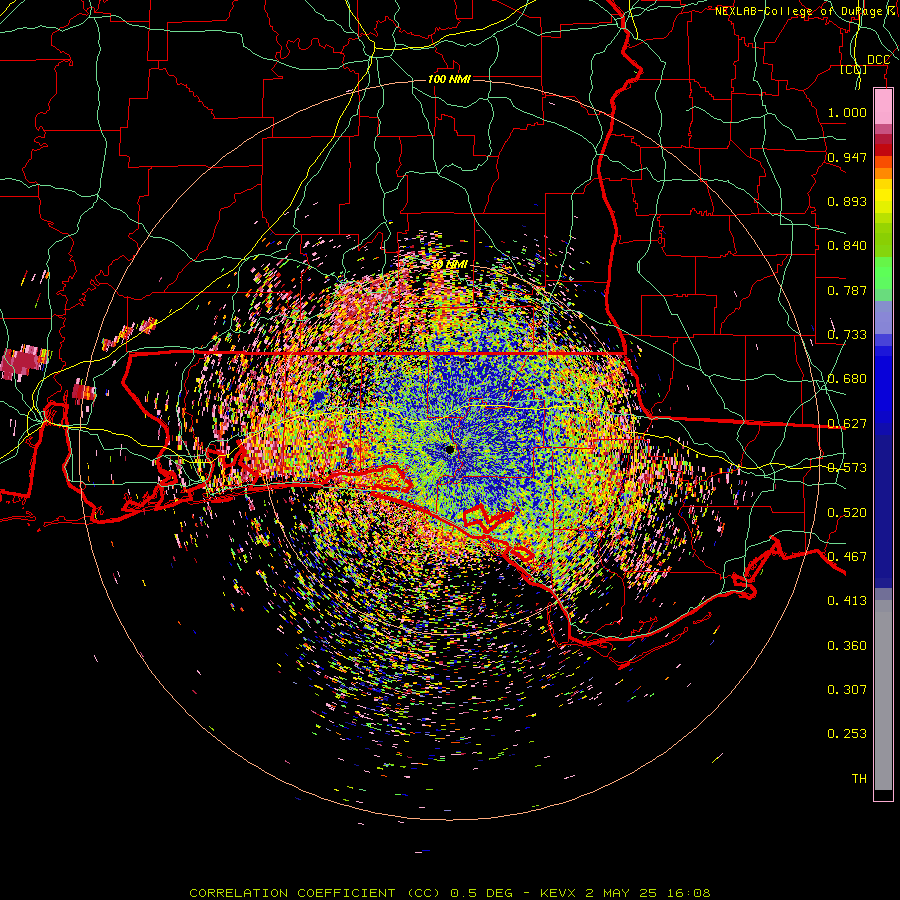The width and height of the screenshot is (900, 900).
Task: Click the 0.520 legend value
Action: 847,513
